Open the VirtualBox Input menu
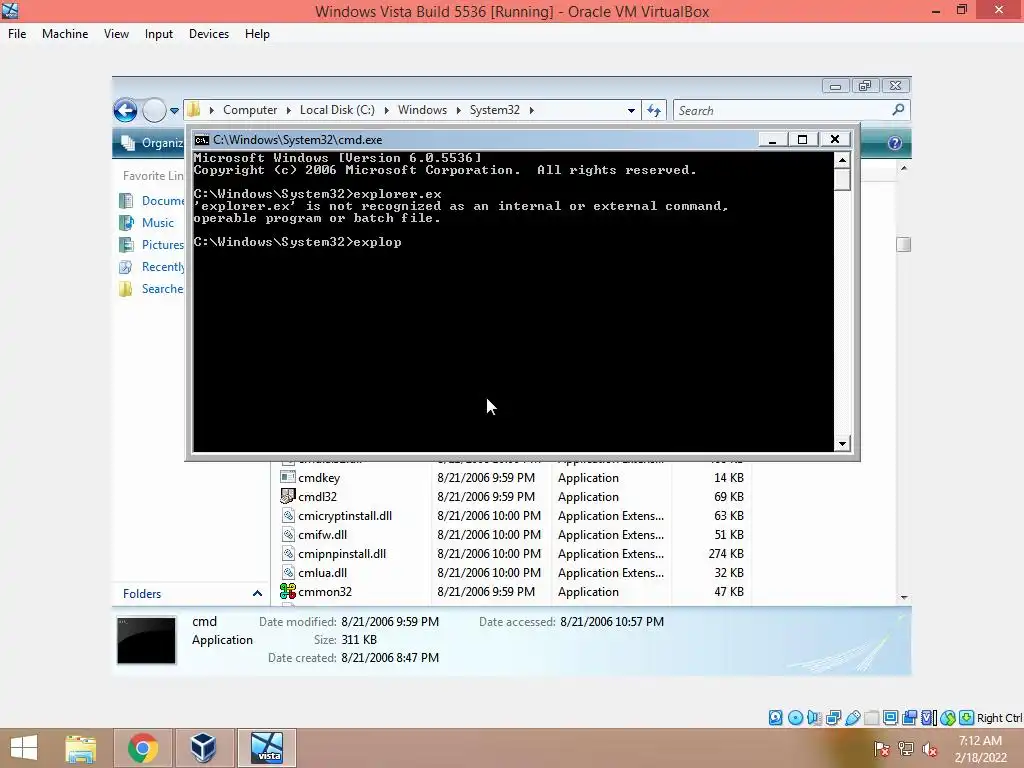 tap(159, 34)
